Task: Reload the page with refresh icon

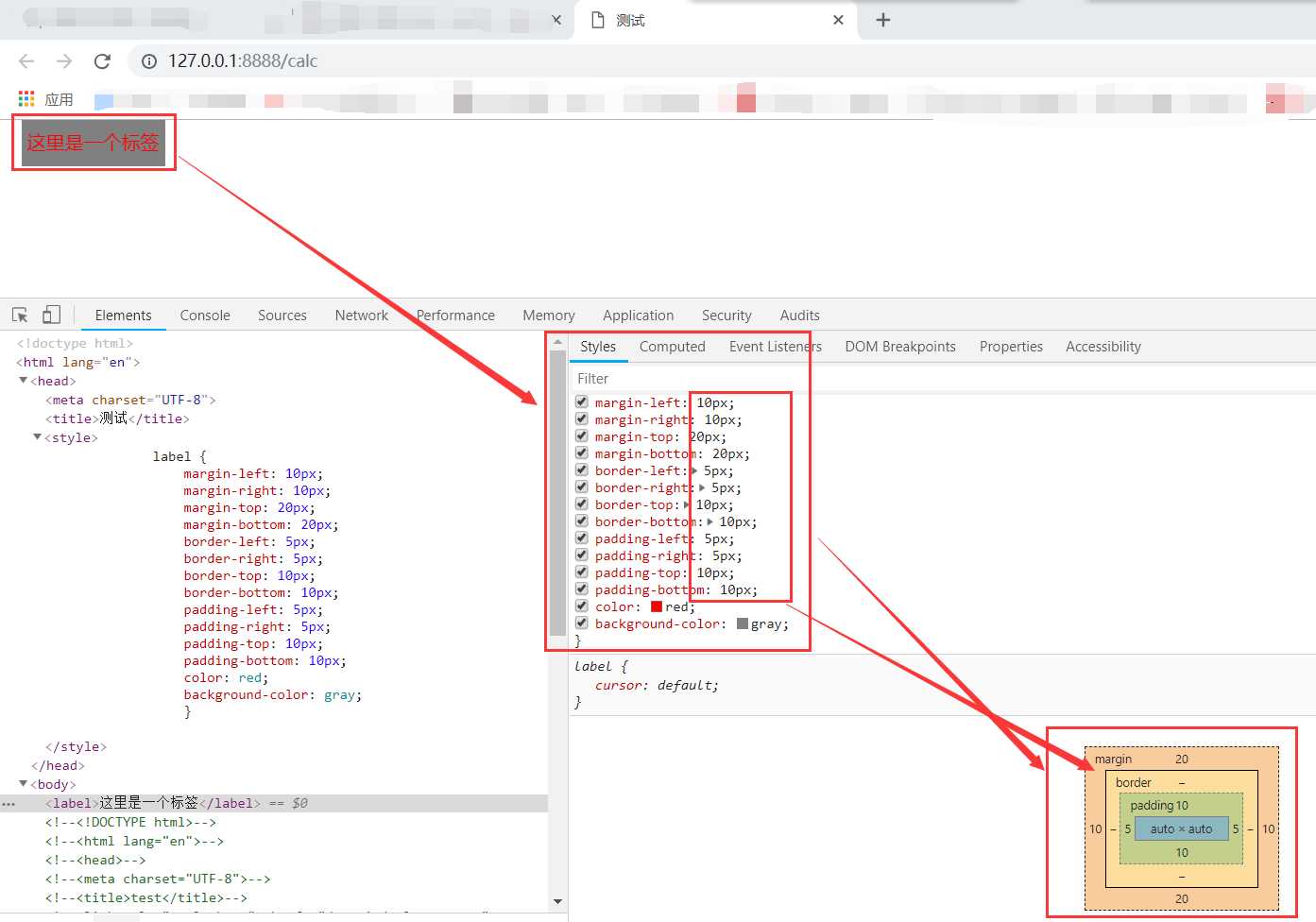Action: coord(102,61)
